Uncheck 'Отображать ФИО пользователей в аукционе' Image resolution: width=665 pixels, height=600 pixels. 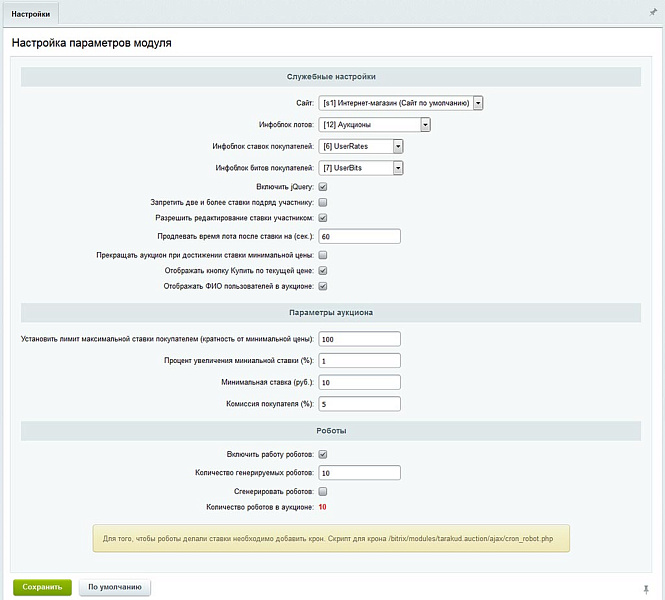(x=323, y=286)
